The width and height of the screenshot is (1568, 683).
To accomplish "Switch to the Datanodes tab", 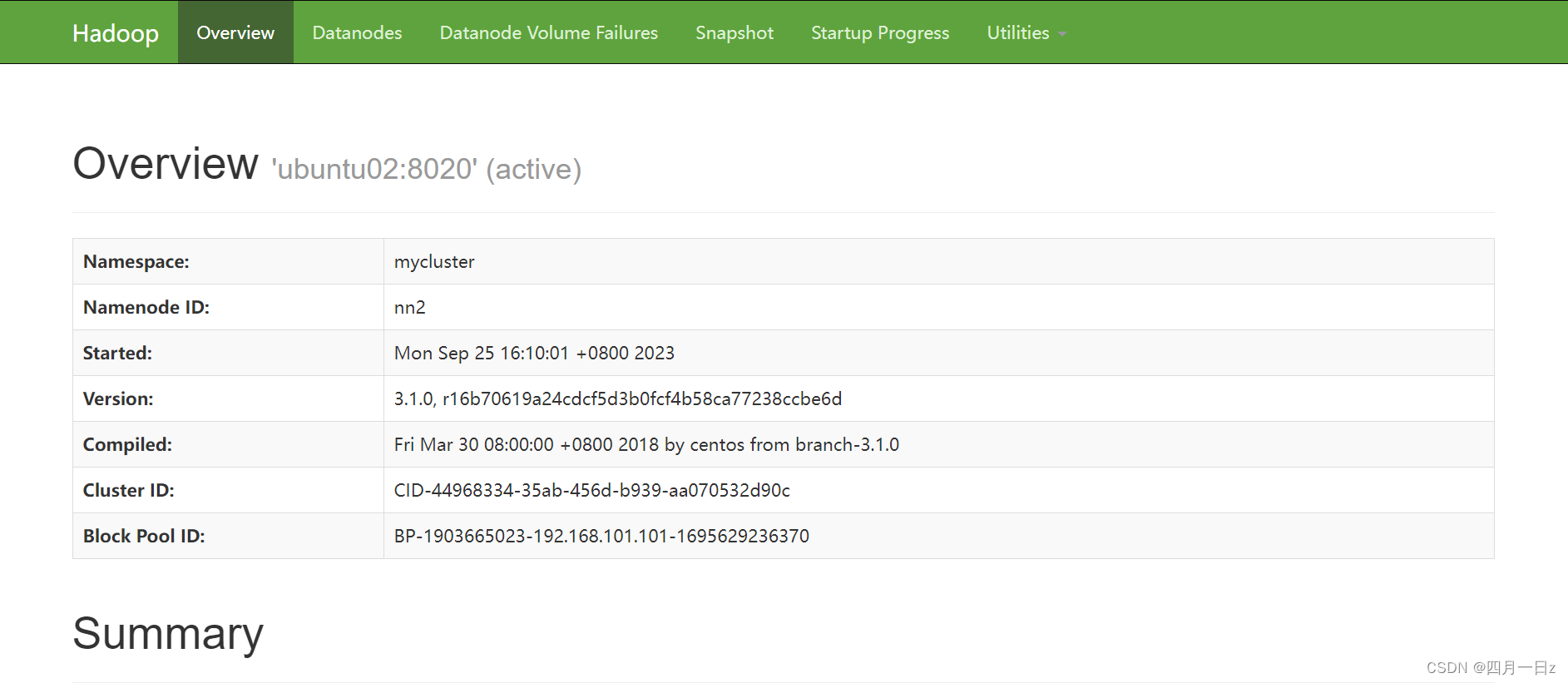I will [x=357, y=32].
